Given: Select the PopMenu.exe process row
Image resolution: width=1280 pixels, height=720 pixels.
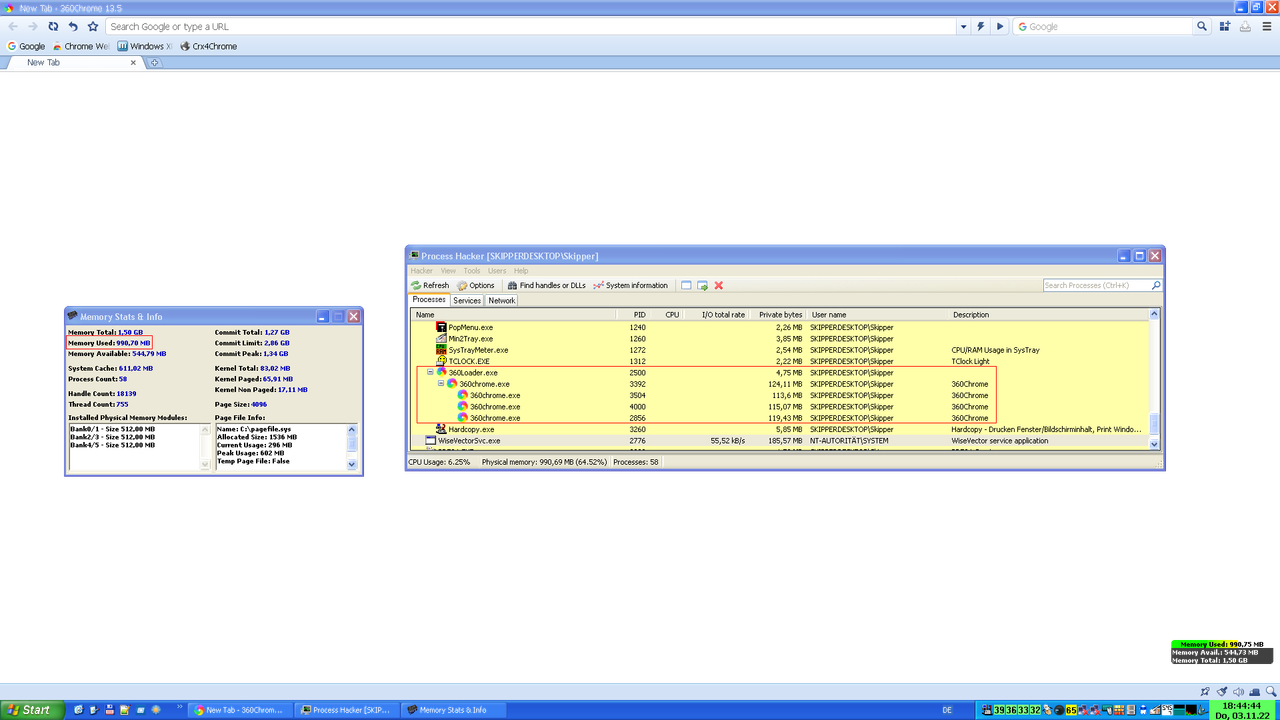Looking at the screenshot, I should (x=780, y=327).
